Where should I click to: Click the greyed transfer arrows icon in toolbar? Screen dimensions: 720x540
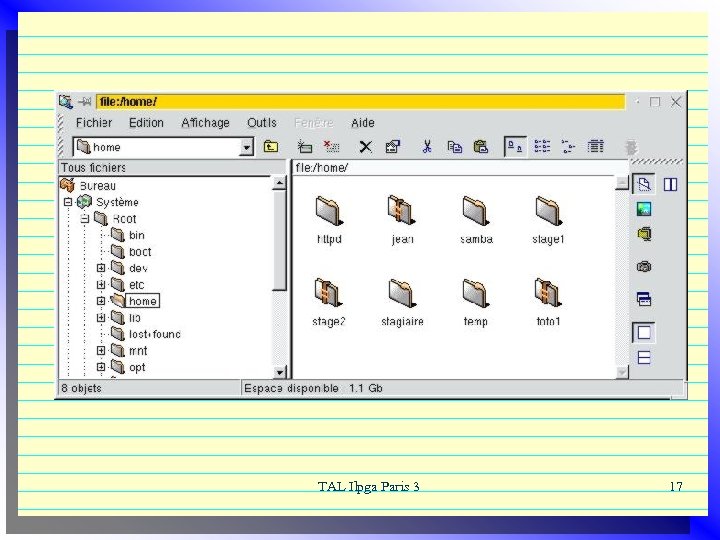pyautogui.click(x=631, y=147)
